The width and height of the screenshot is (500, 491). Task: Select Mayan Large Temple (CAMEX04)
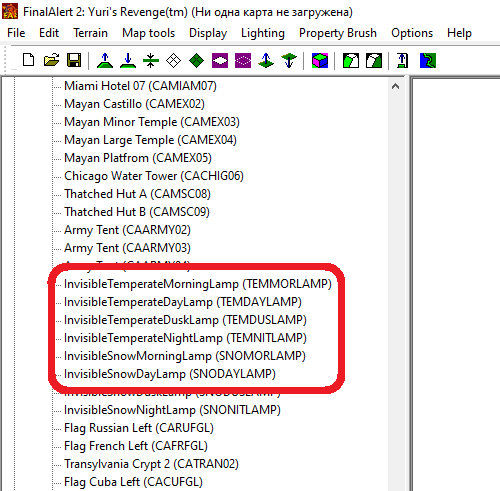click(150, 140)
